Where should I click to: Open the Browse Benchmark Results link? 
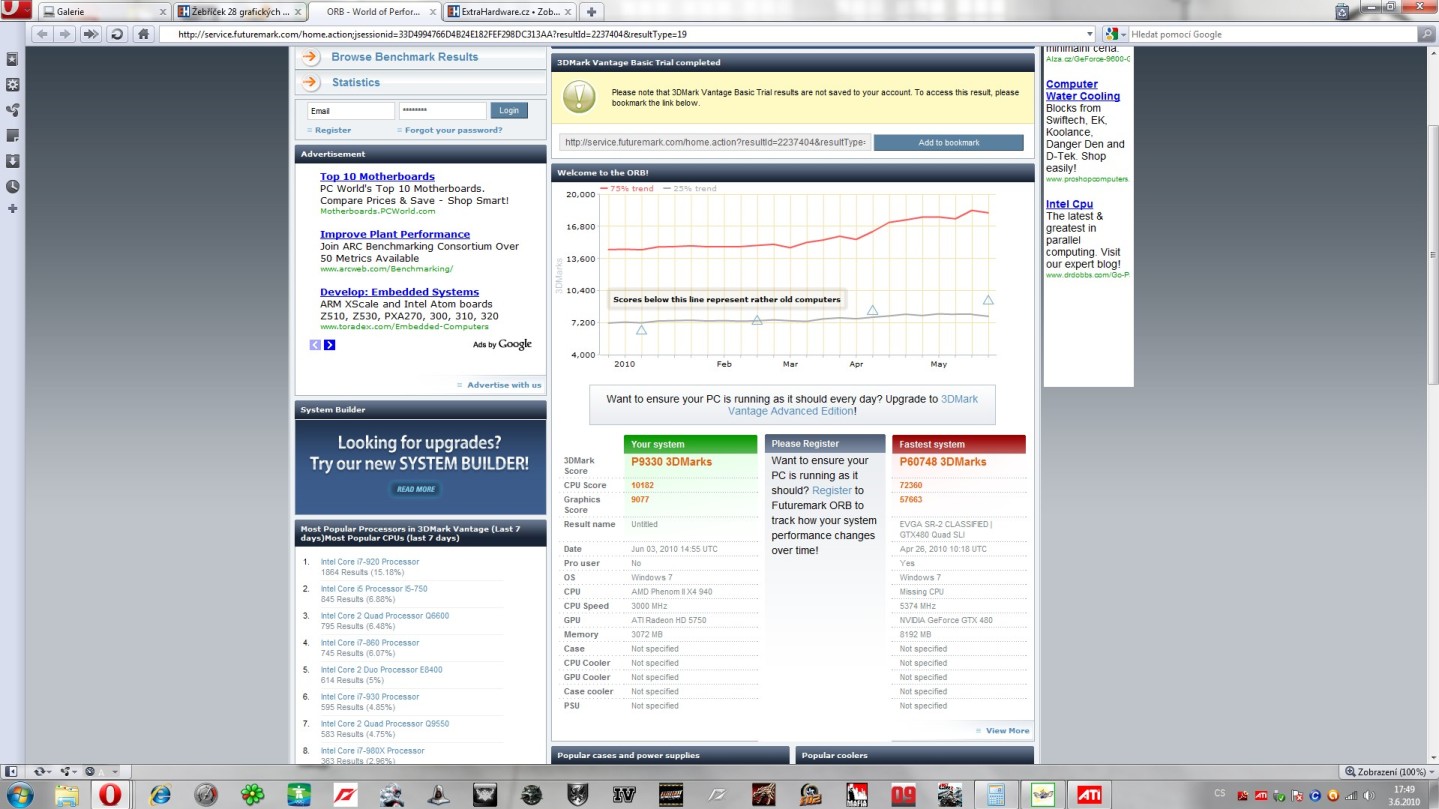pyautogui.click(x=404, y=57)
